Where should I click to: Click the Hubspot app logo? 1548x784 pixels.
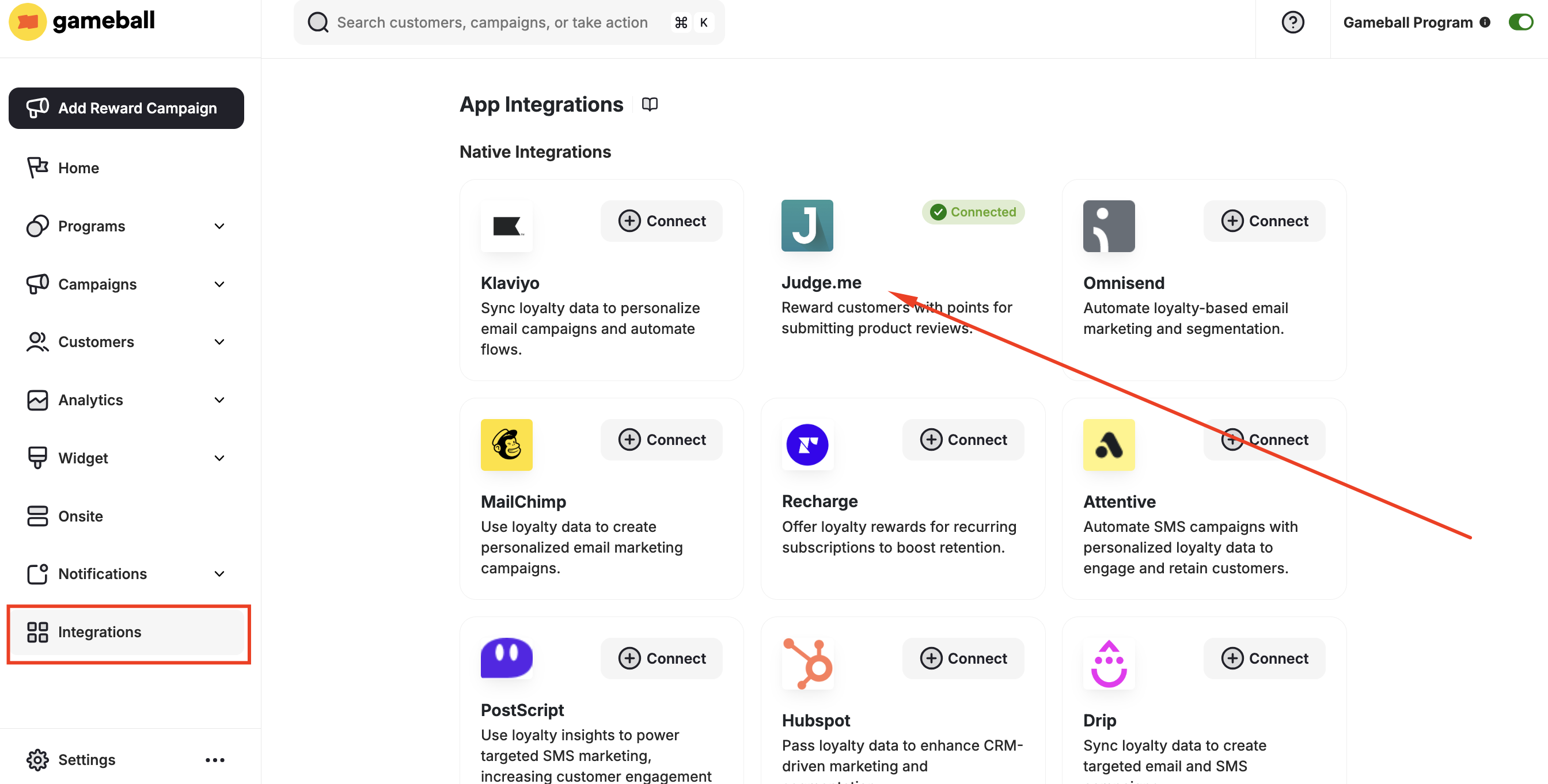[807, 663]
